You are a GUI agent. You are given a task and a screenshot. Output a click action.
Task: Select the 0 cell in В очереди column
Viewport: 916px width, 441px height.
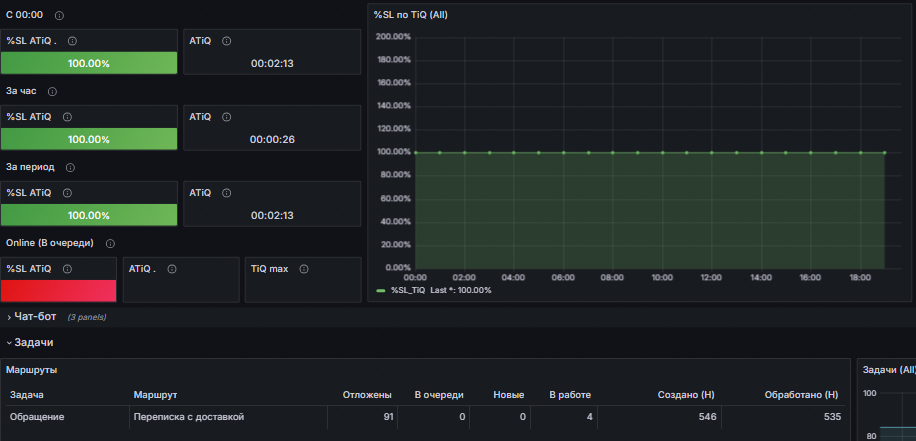(433, 417)
